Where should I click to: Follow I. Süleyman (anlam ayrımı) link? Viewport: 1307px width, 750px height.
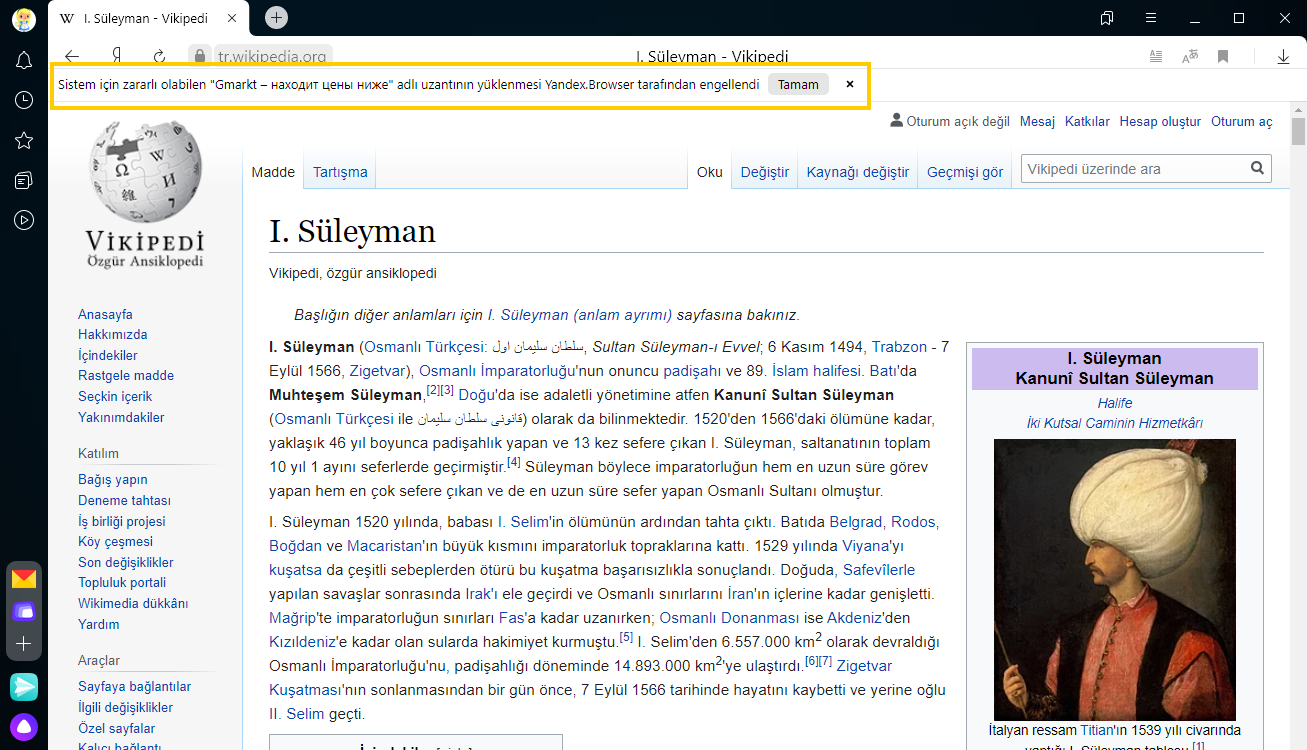click(580, 315)
